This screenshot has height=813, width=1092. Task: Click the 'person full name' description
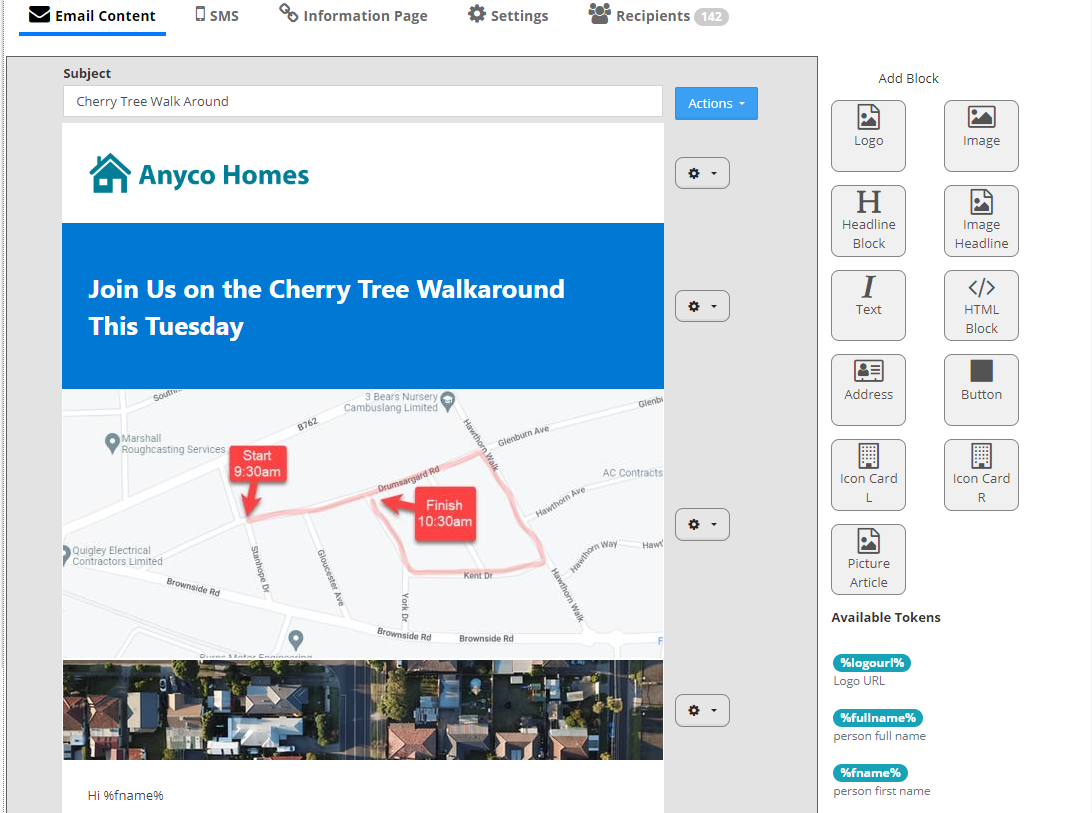pos(880,736)
